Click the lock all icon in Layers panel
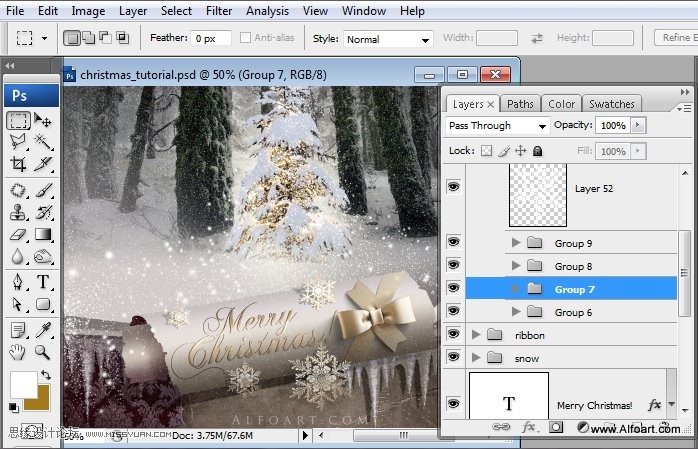The height and width of the screenshot is (449, 698). click(x=537, y=152)
